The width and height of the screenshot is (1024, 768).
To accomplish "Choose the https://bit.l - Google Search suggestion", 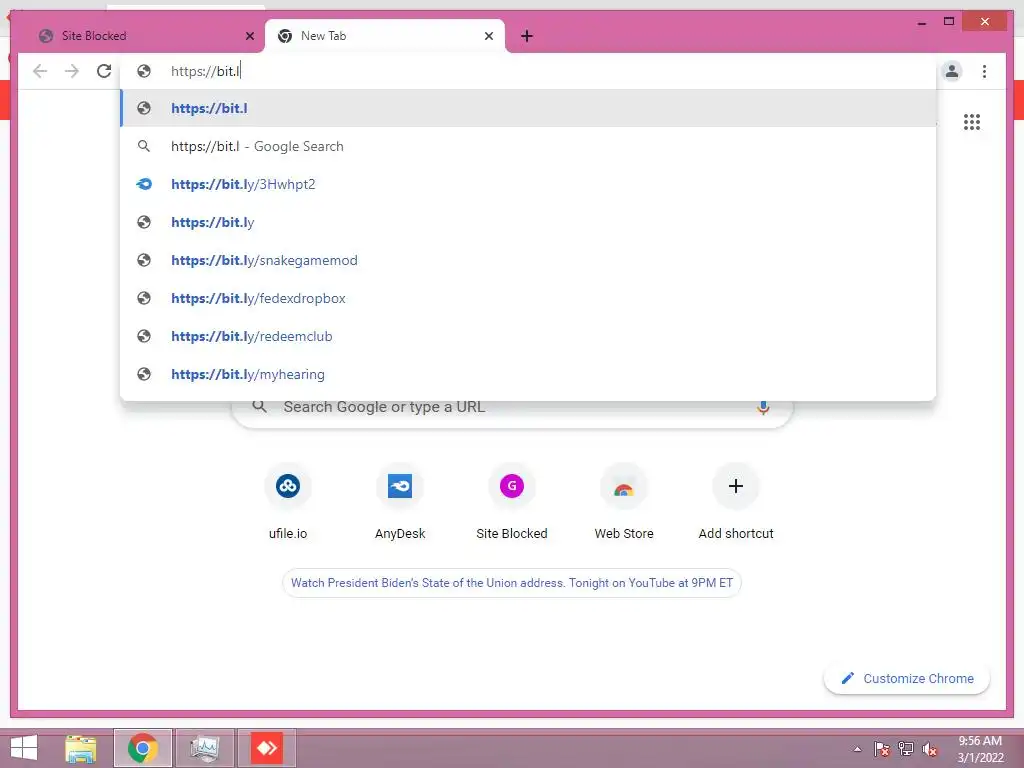I will [528, 146].
